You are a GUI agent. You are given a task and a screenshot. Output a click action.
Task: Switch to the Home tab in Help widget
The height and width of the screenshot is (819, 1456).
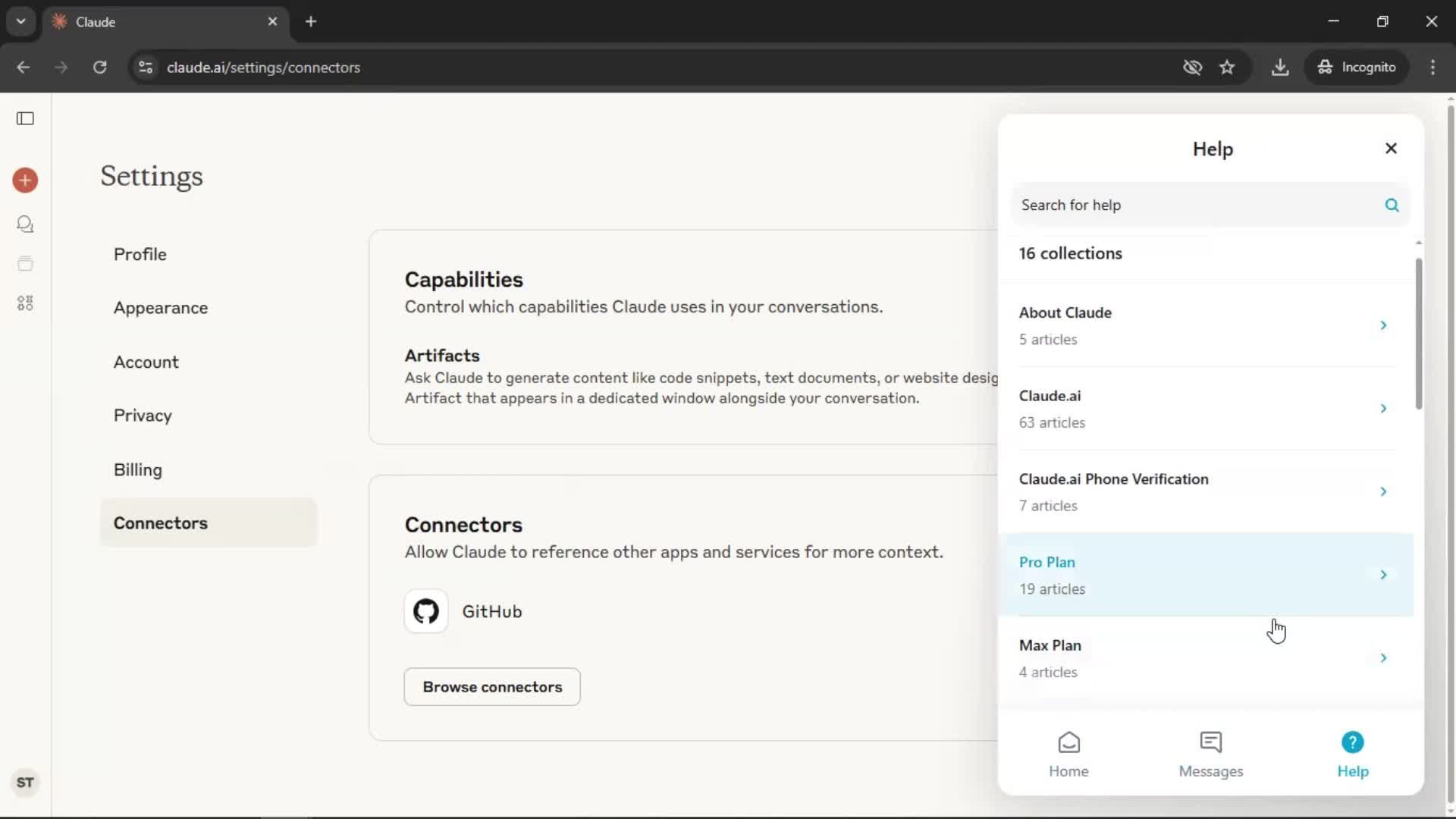click(1068, 755)
